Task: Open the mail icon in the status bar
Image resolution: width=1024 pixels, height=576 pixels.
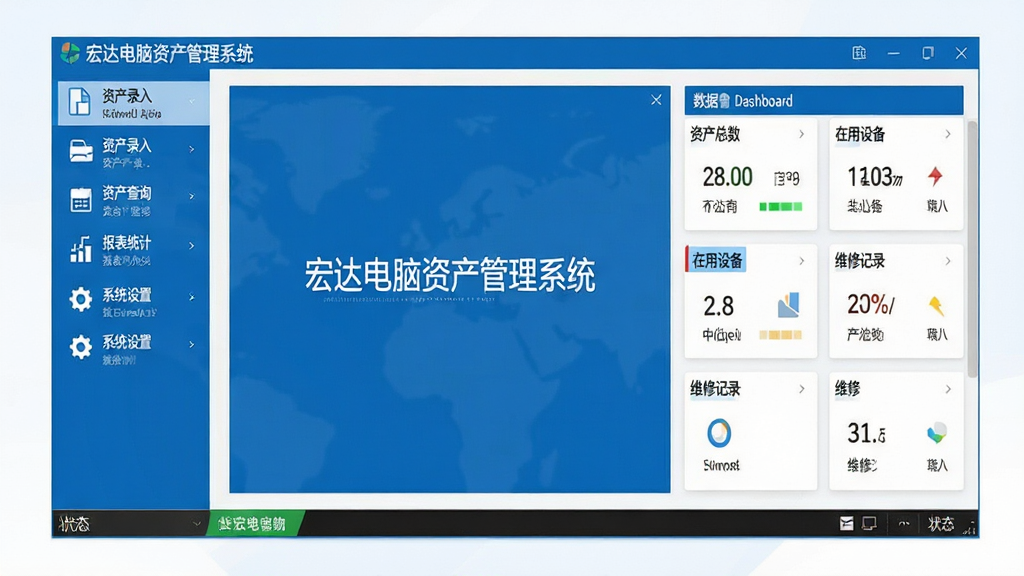Action: coord(846,523)
